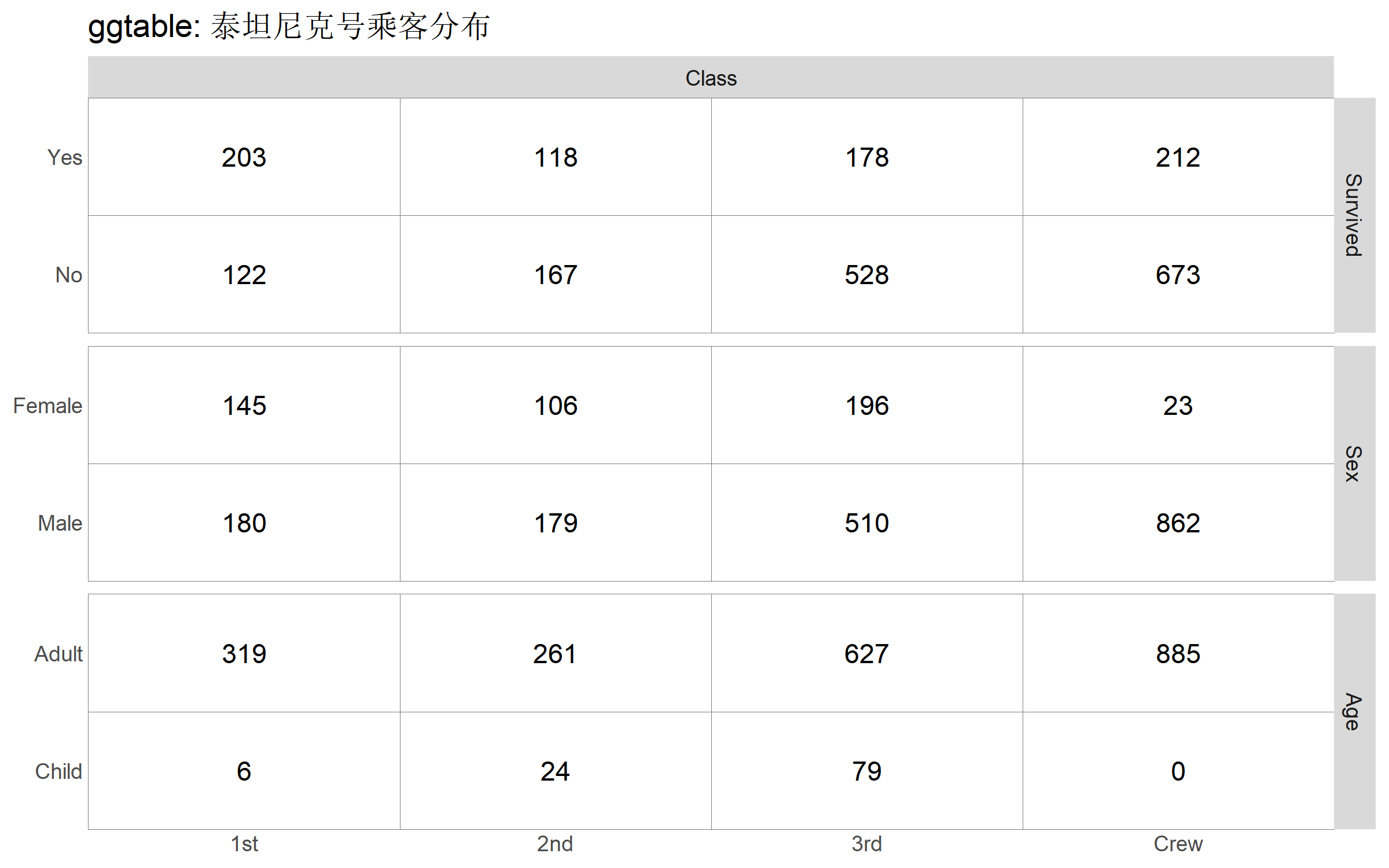Click the Sex facet strip label
This screenshot has width=1389, height=868.
1353,464
